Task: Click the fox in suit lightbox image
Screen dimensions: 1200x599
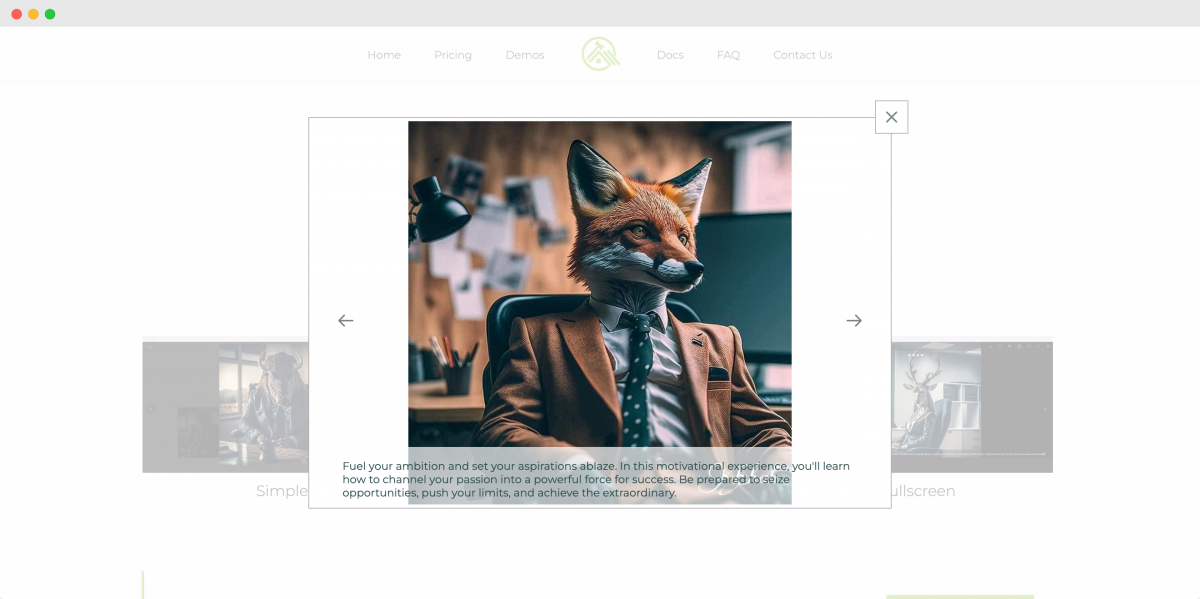Action: pos(599,280)
